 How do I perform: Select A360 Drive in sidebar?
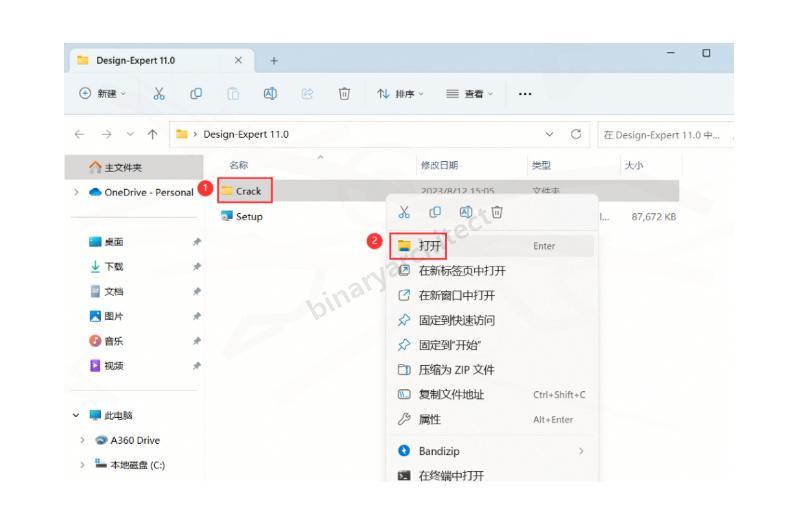(x=128, y=440)
